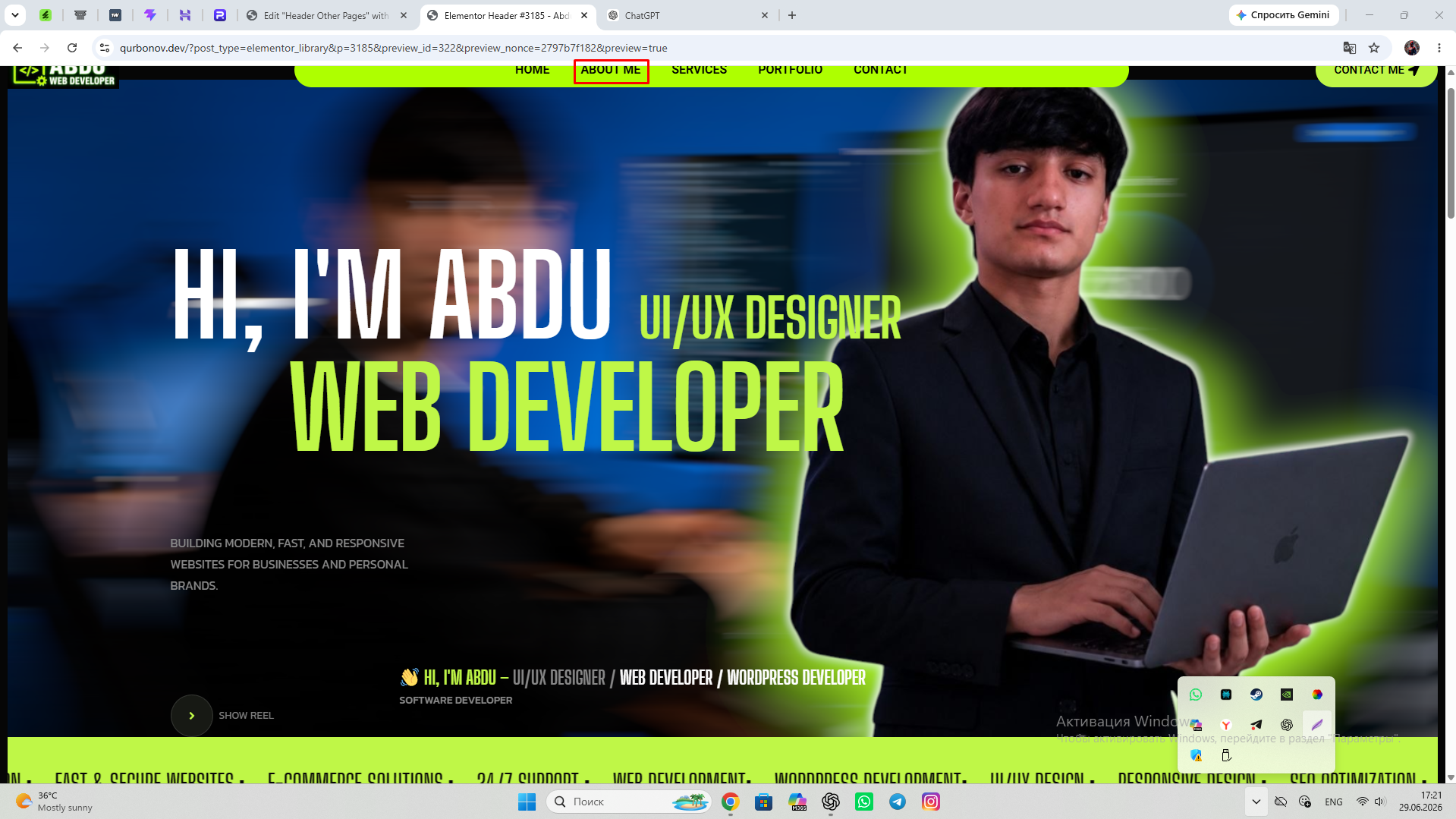Open PORTFOLIO in the site navigation
Viewport: 1456px width, 819px height.
click(790, 70)
